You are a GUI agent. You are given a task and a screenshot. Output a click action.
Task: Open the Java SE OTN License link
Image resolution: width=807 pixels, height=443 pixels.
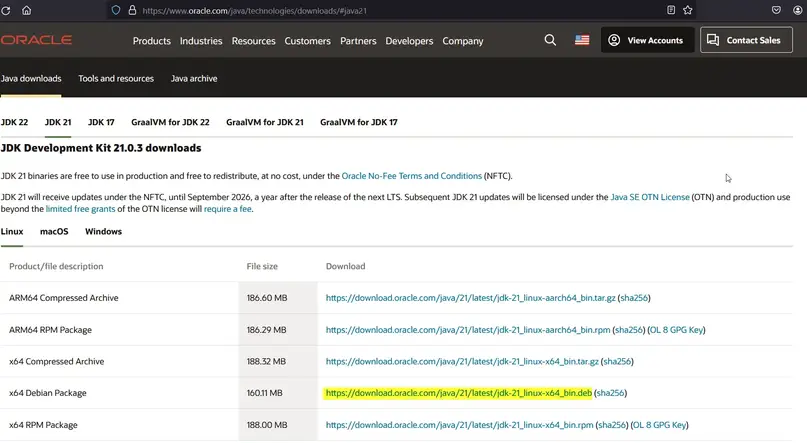click(x=650, y=197)
